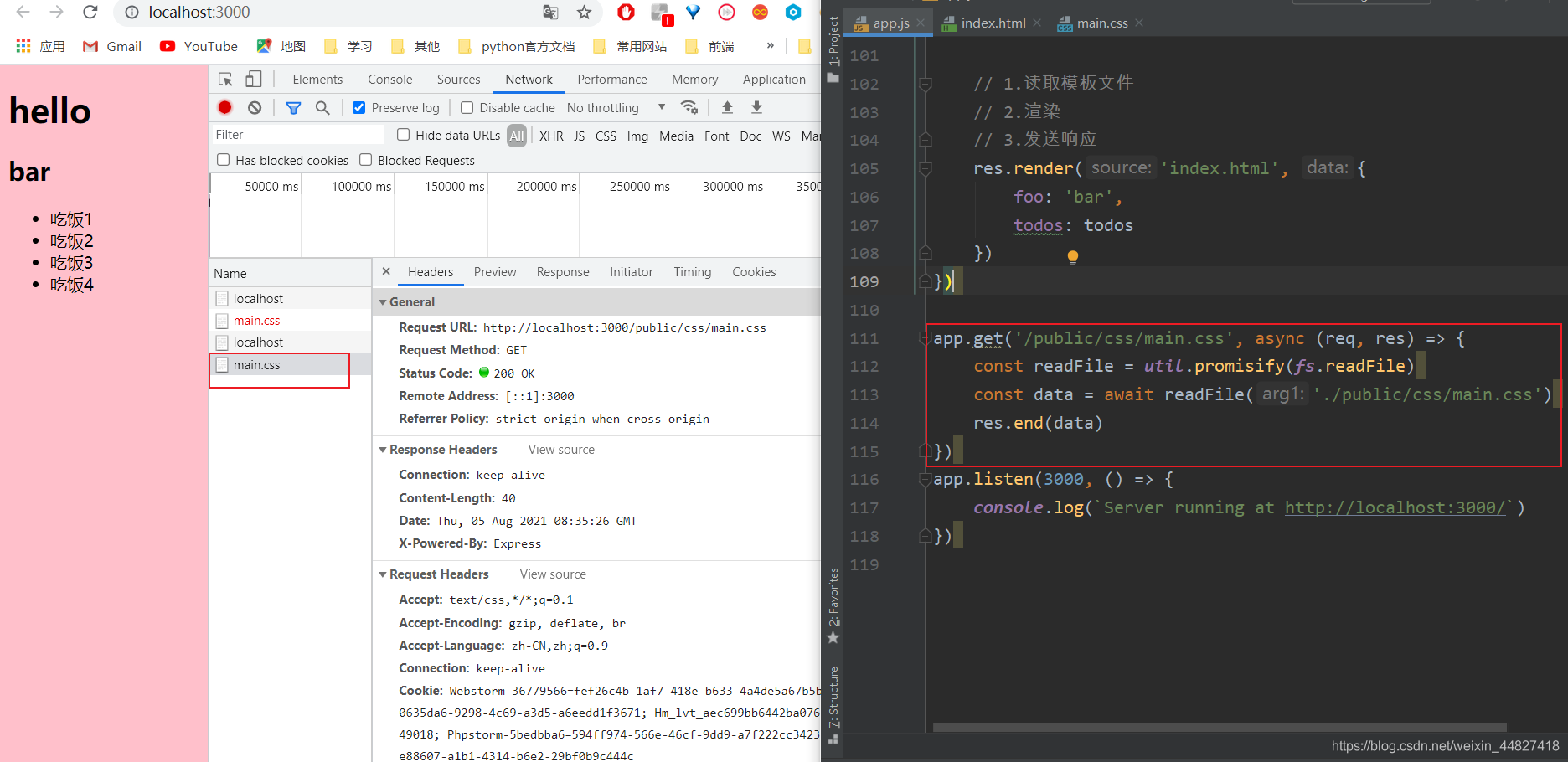Open network conditions wifi icon
Screen dimensions: 1568x762
(689, 107)
